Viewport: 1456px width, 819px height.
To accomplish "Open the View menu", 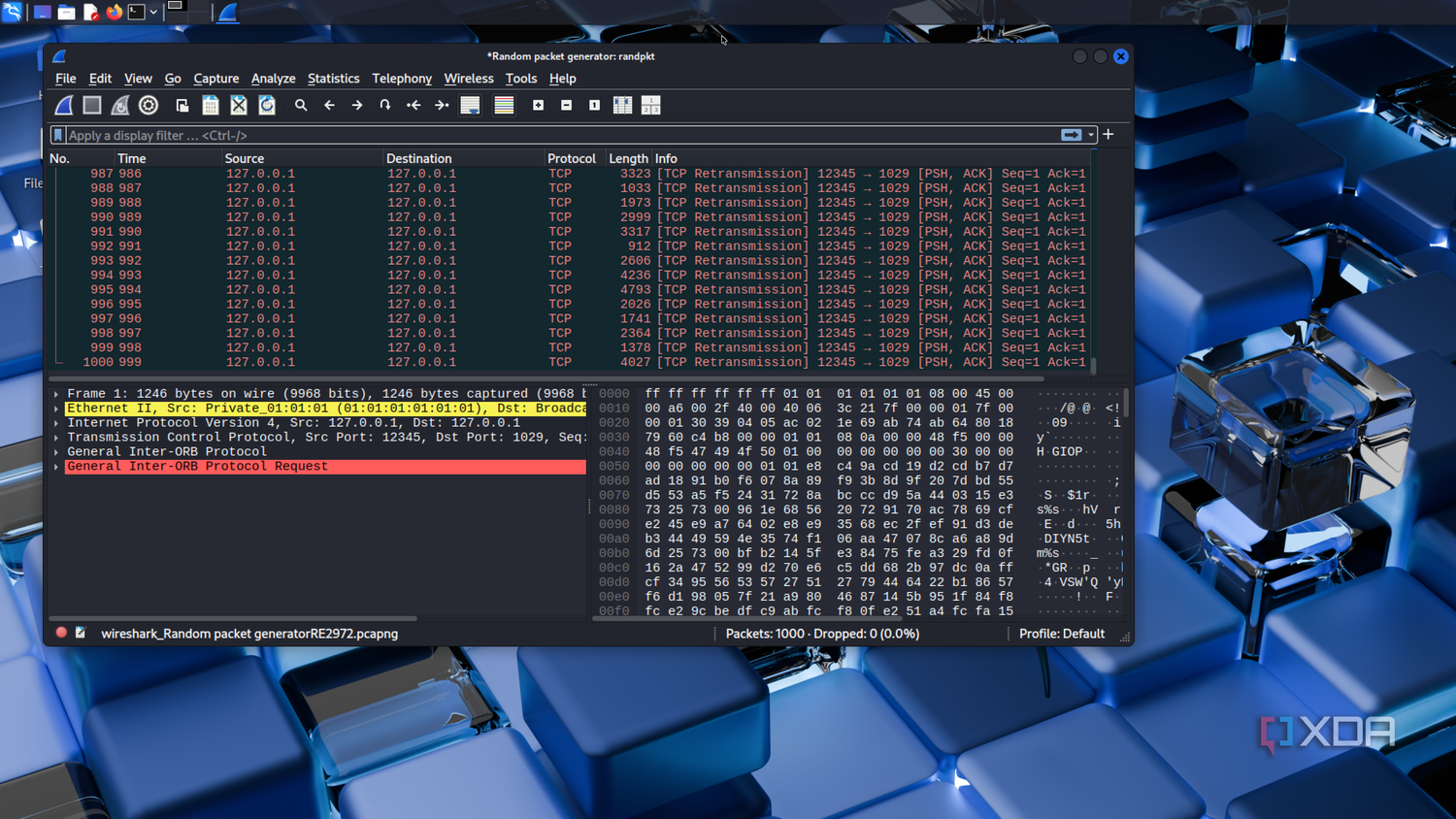I will (138, 79).
